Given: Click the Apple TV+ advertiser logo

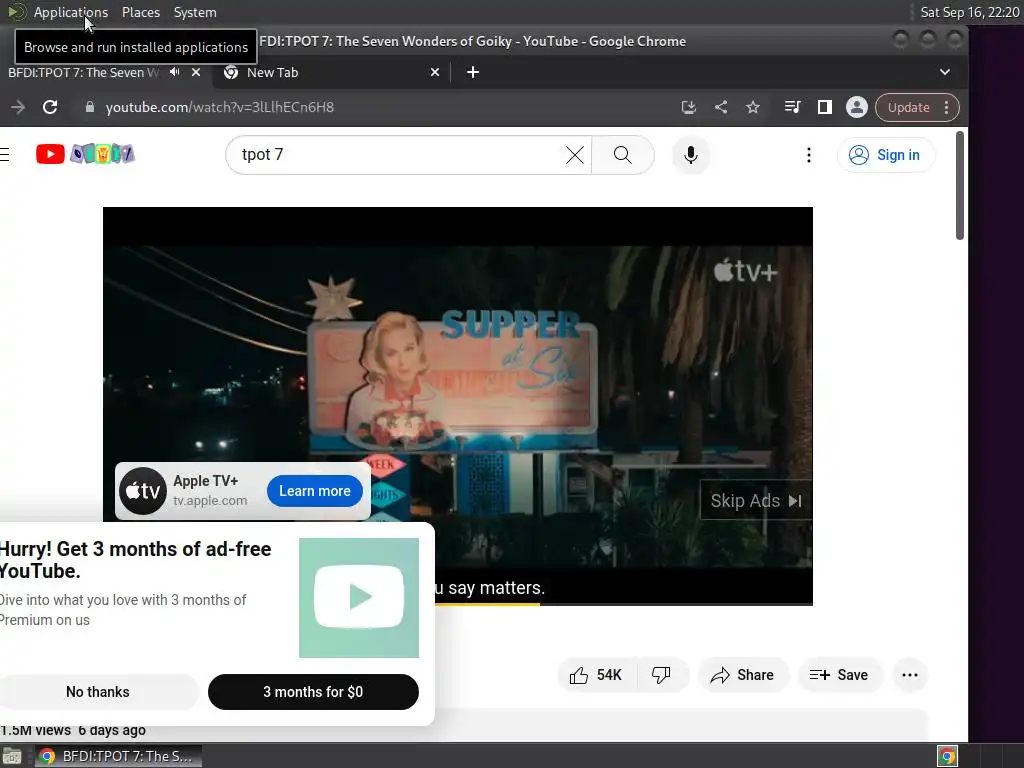Looking at the screenshot, I should pyautogui.click(x=143, y=491).
